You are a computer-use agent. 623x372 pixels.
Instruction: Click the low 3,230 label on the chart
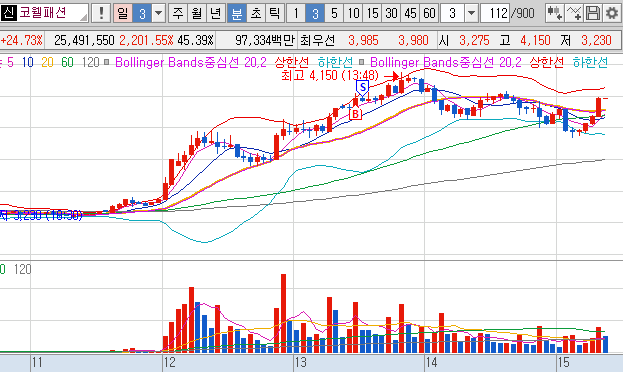(41, 215)
